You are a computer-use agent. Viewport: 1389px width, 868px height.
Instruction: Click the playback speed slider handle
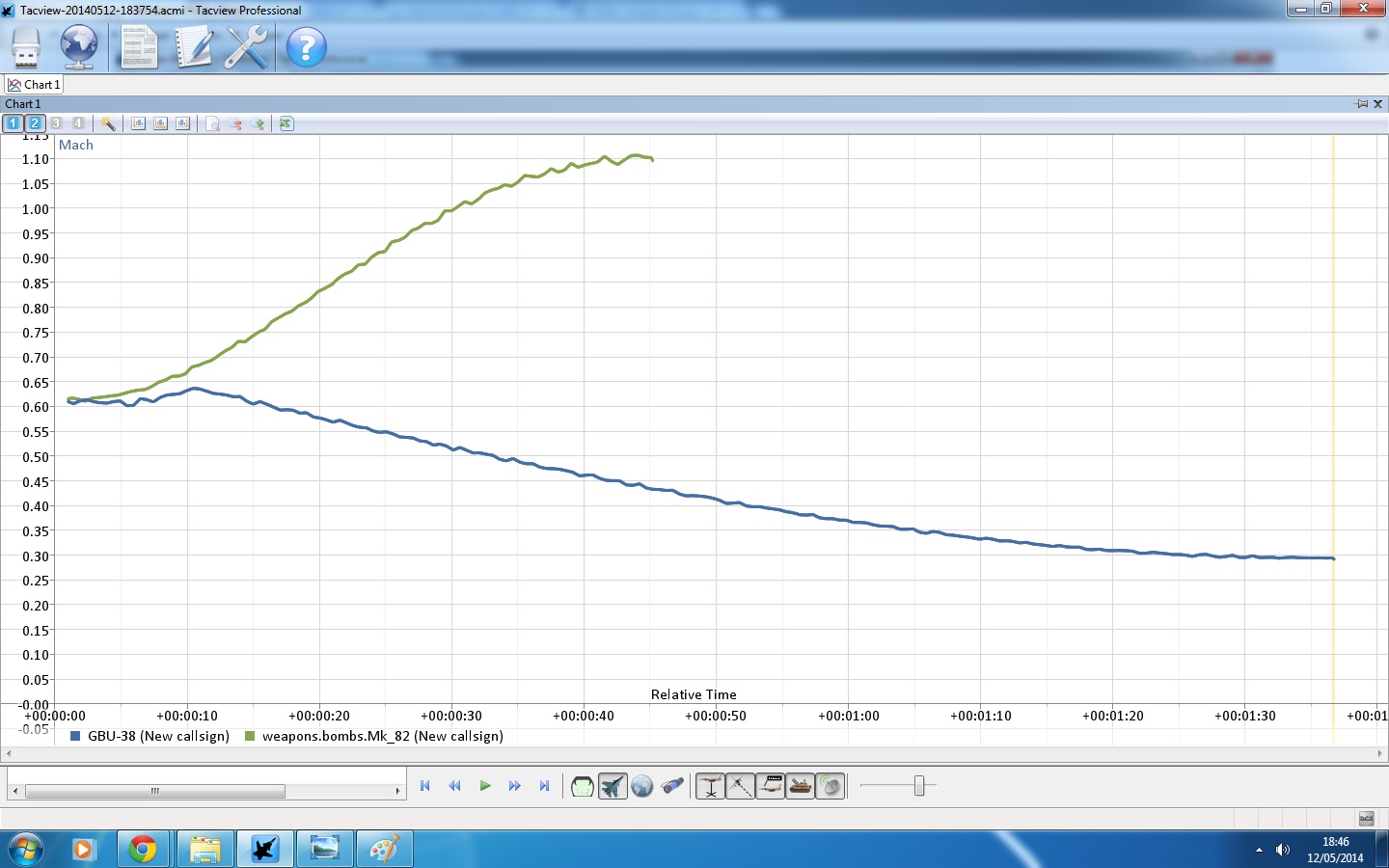point(919,786)
